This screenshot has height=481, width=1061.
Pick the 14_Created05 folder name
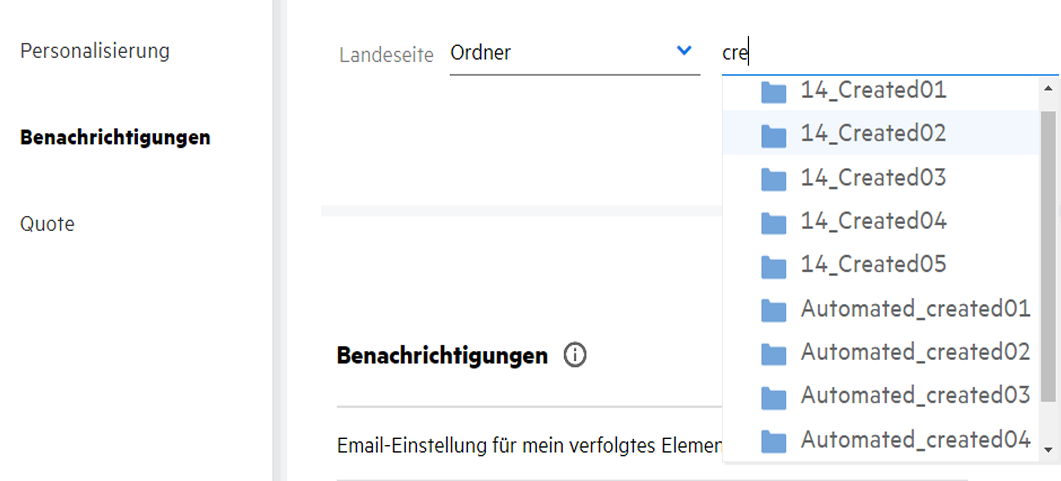pyautogui.click(x=873, y=265)
